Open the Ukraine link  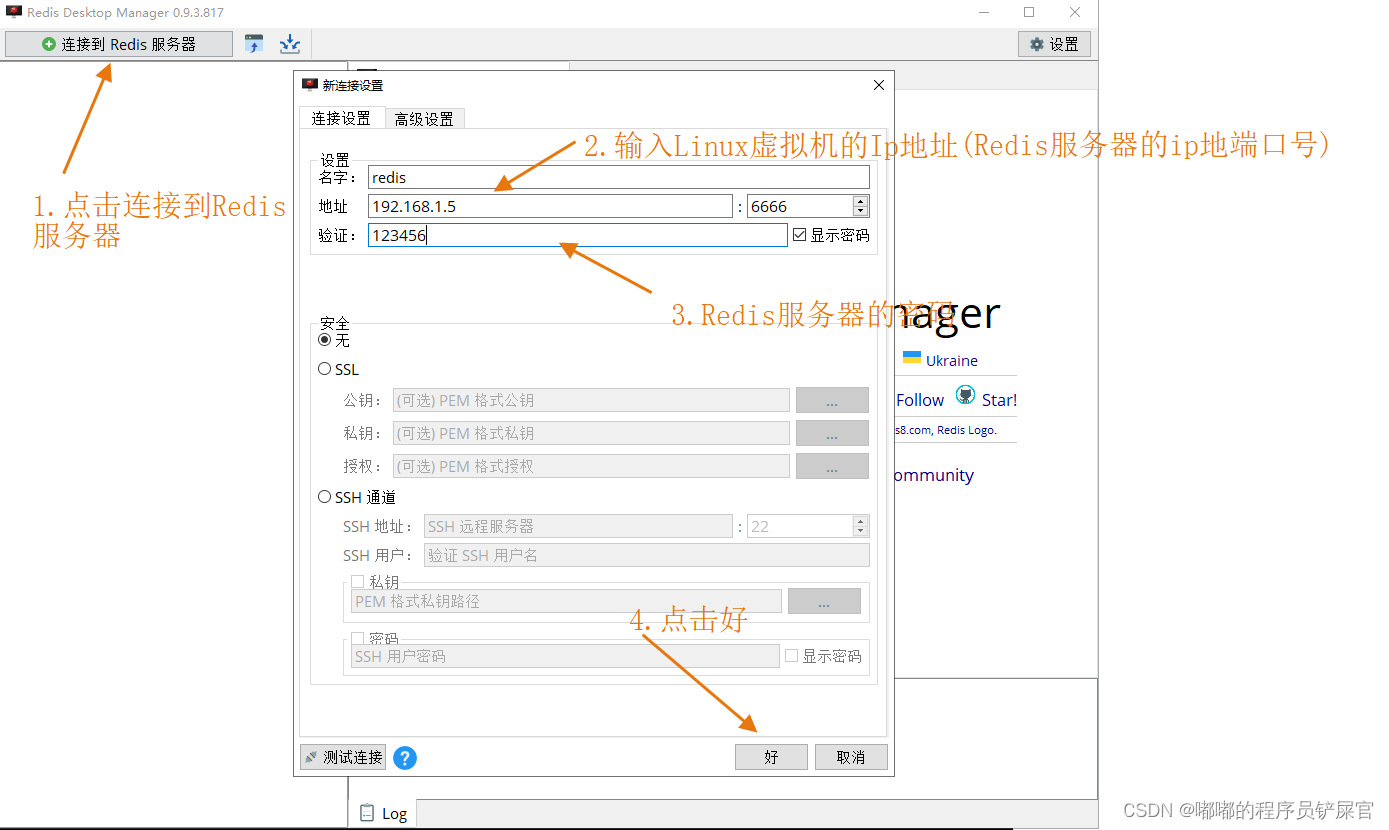pos(952,360)
